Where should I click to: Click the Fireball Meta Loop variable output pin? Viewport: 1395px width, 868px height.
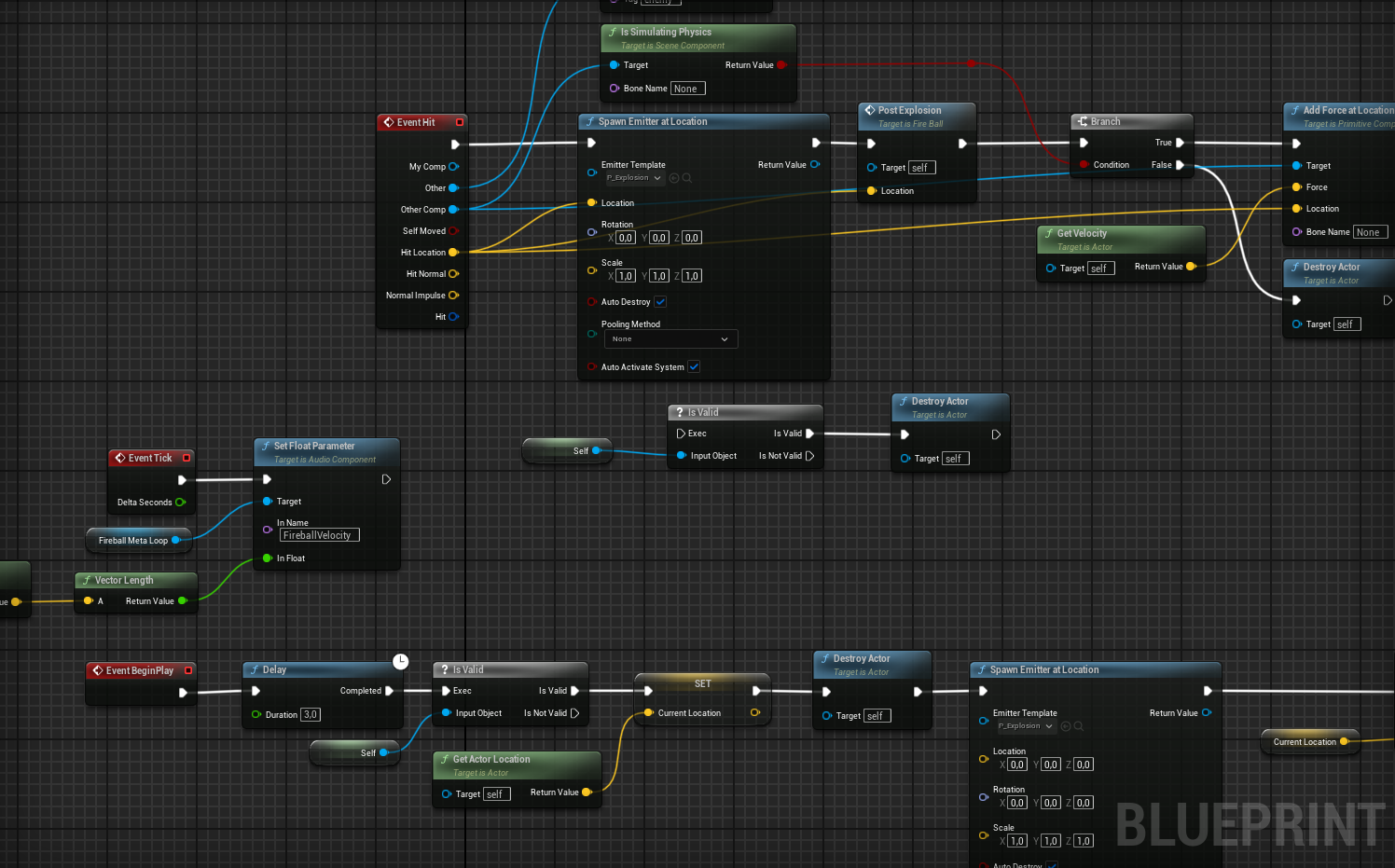pyautogui.click(x=175, y=541)
